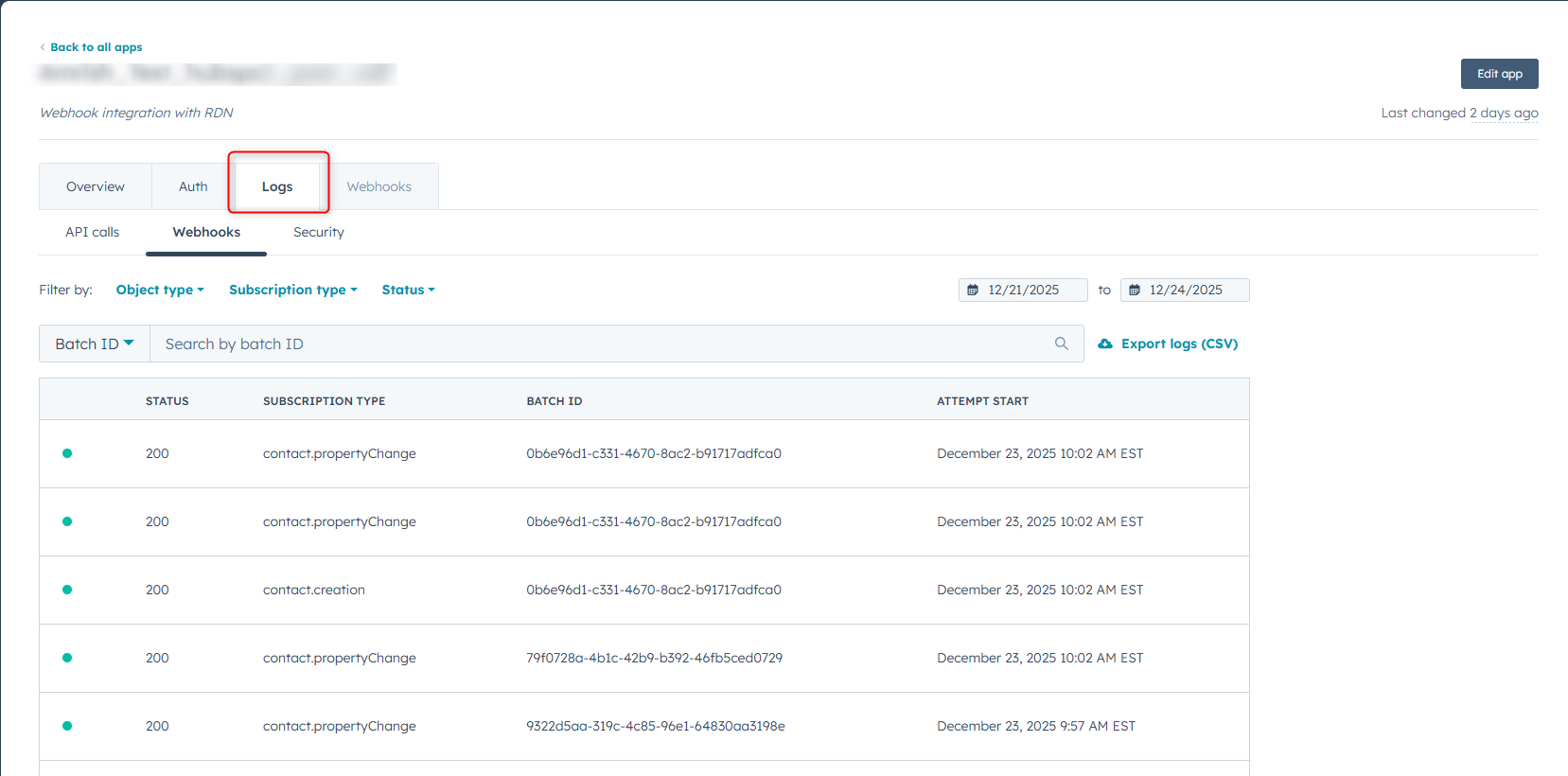This screenshot has height=776, width=1568.
Task: Click the search magnifier icon
Action: coord(1061,344)
